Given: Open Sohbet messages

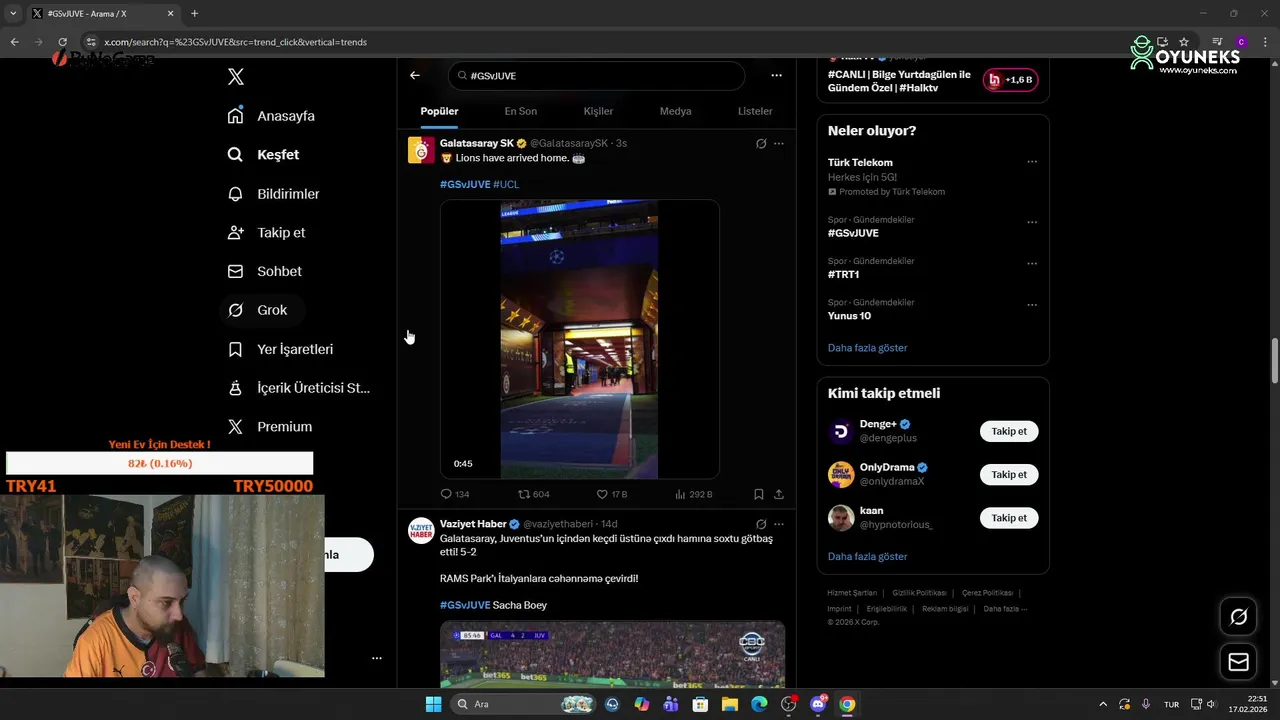Looking at the screenshot, I should coord(264,271).
